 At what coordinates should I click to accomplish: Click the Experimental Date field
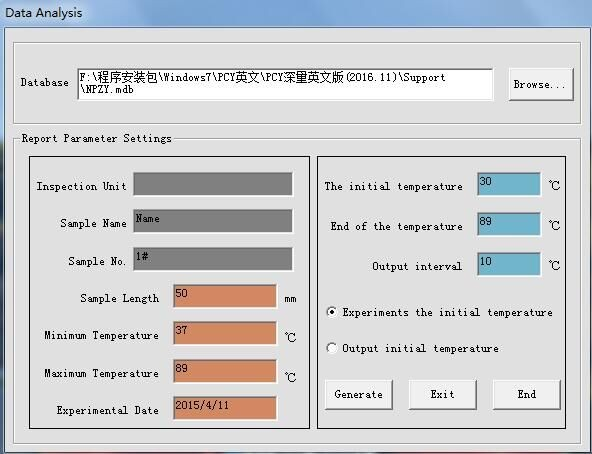(x=225, y=408)
